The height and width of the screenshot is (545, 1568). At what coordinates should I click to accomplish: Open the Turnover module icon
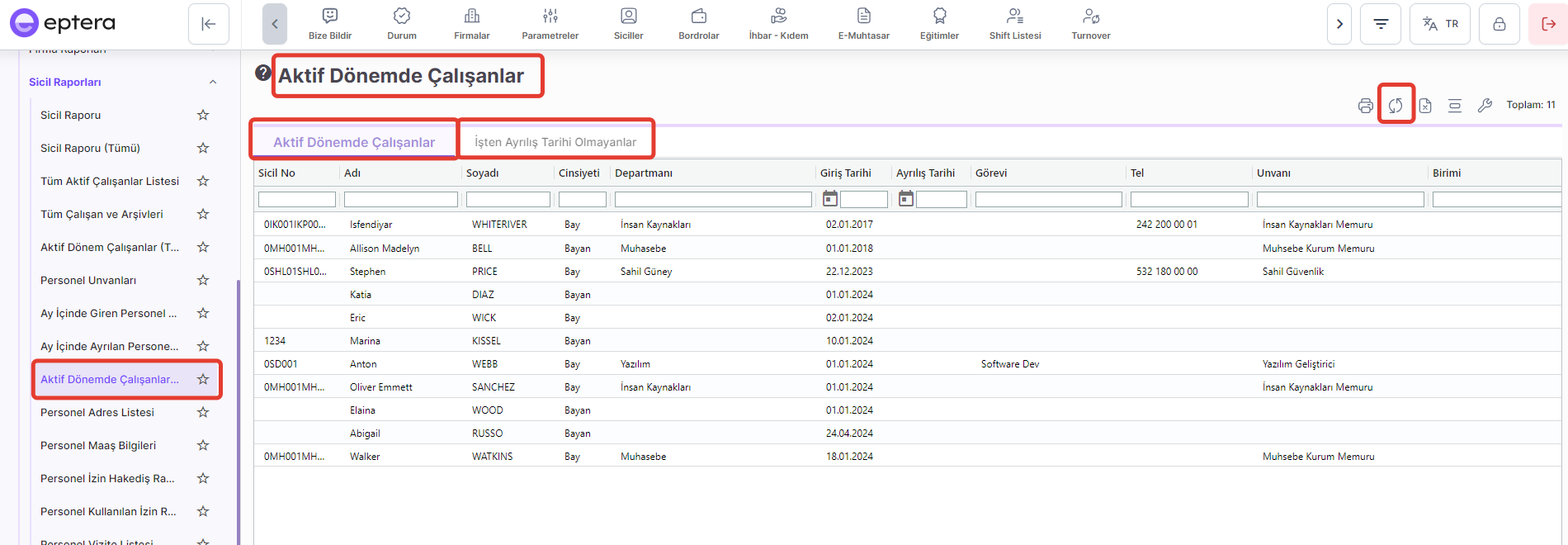coord(1090,24)
